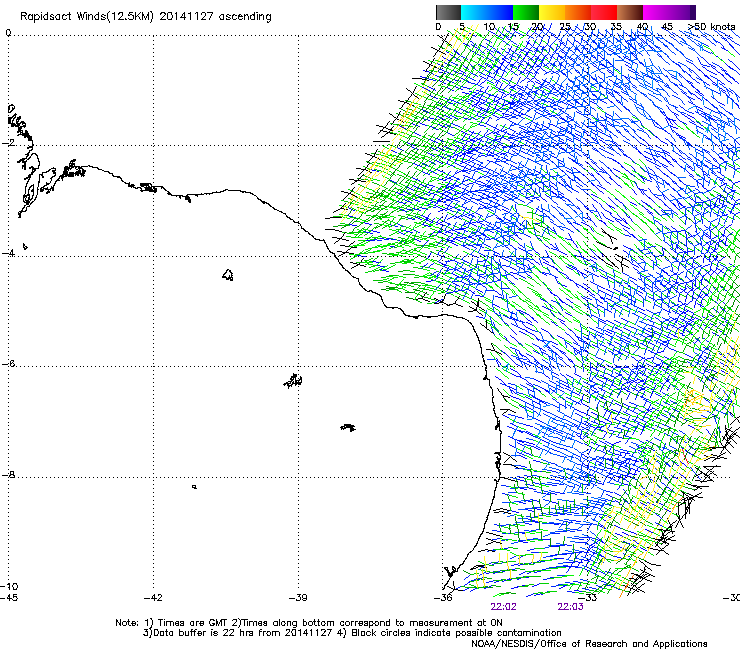Click the gray 0-5 knots color bar segment

(448, 12)
